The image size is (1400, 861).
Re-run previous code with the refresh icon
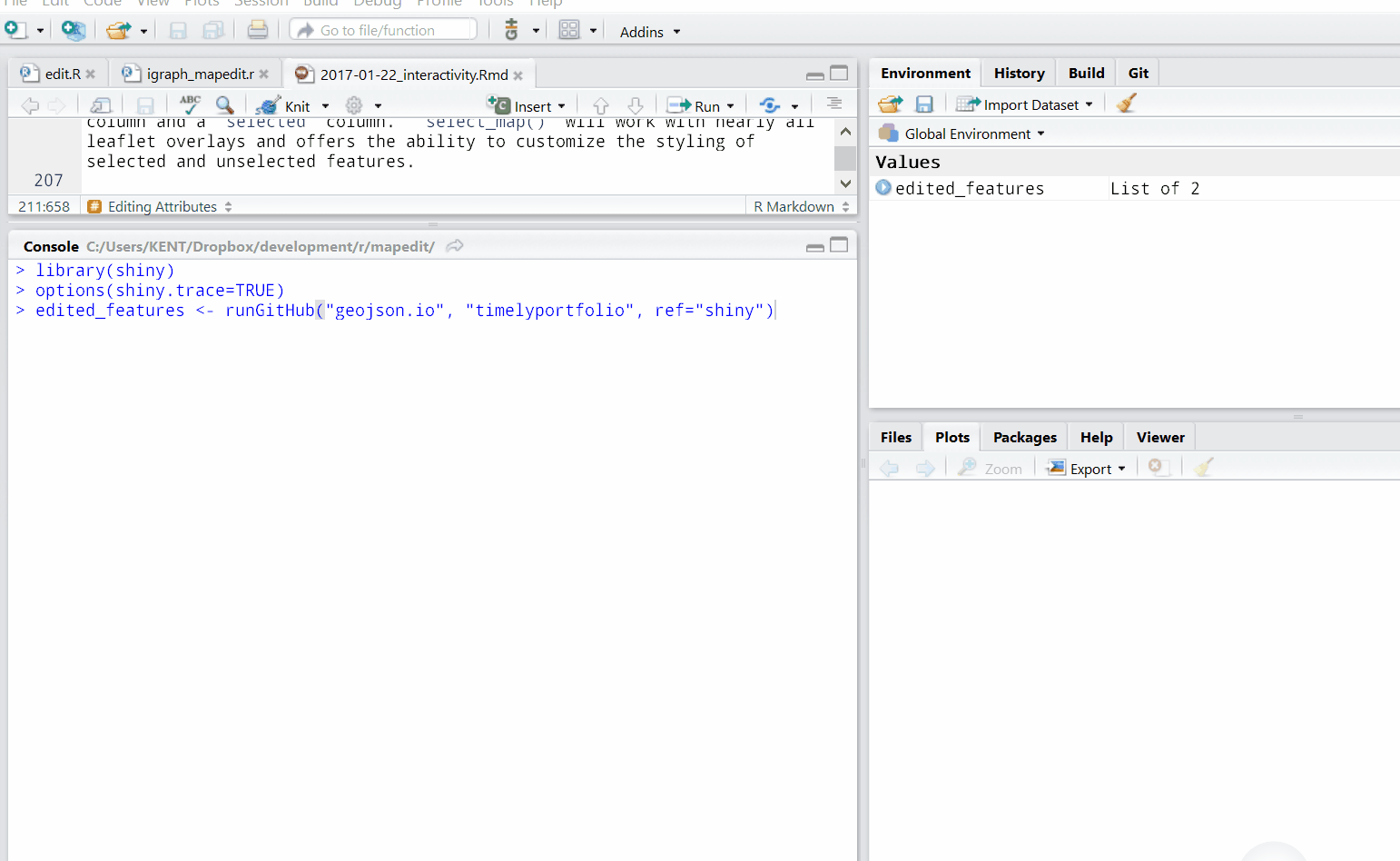pos(769,104)
